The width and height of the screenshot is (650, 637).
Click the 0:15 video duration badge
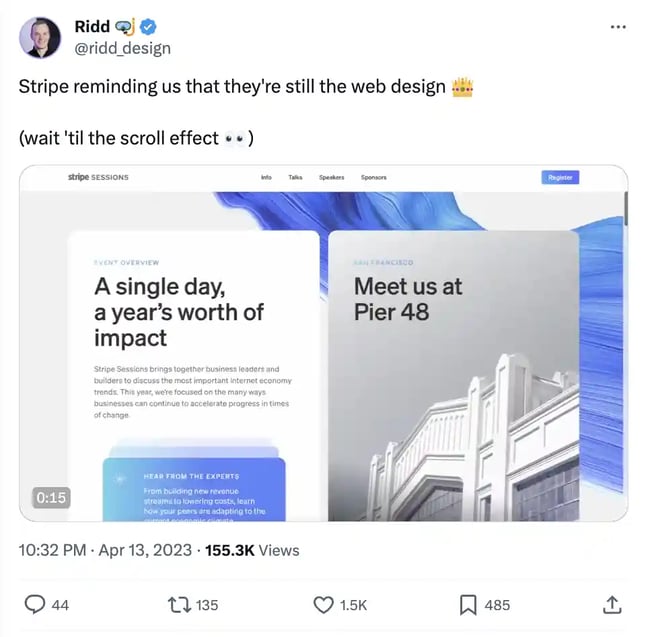tap(51, 497)
